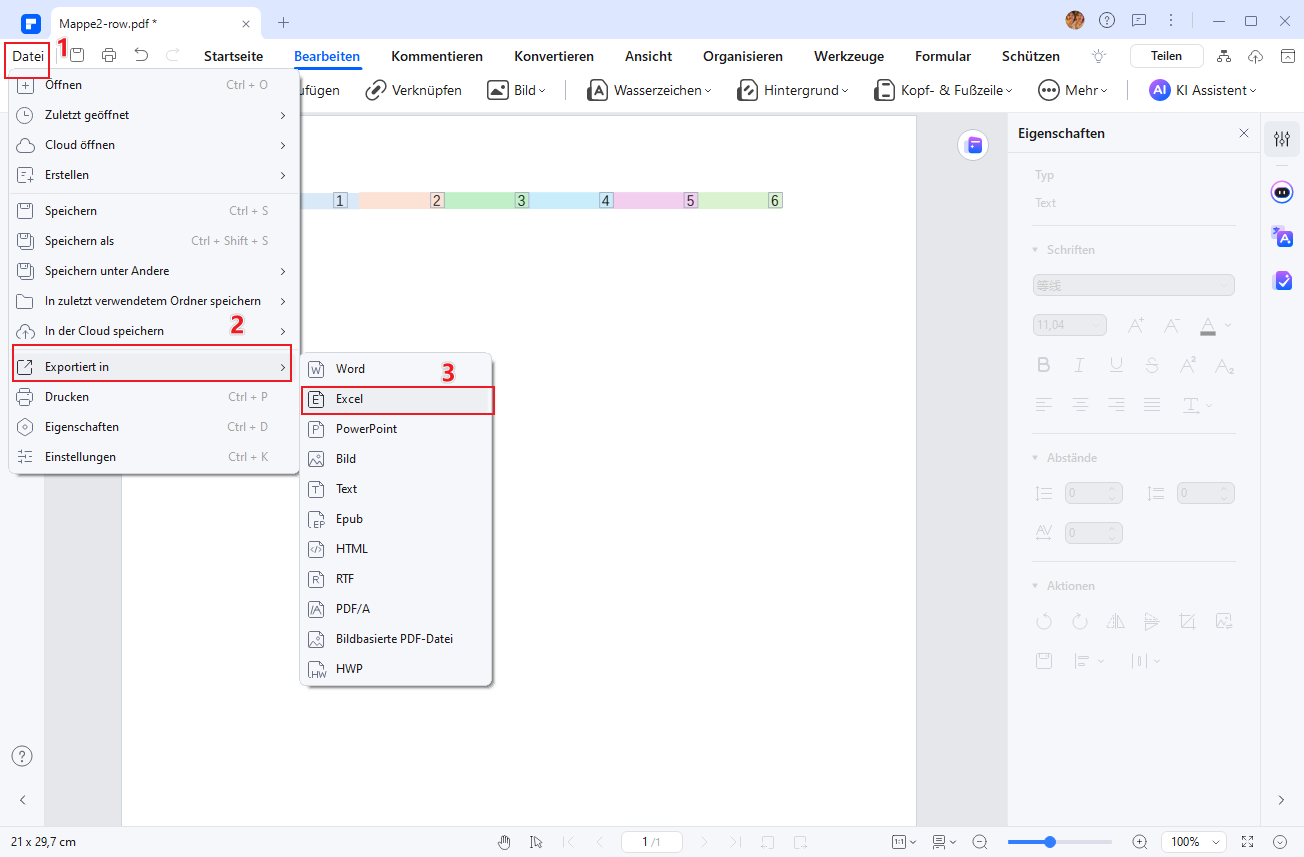1304x857 pixels.
Task: Select the hand tool in the status bar
Action: [x=505, y=842]
